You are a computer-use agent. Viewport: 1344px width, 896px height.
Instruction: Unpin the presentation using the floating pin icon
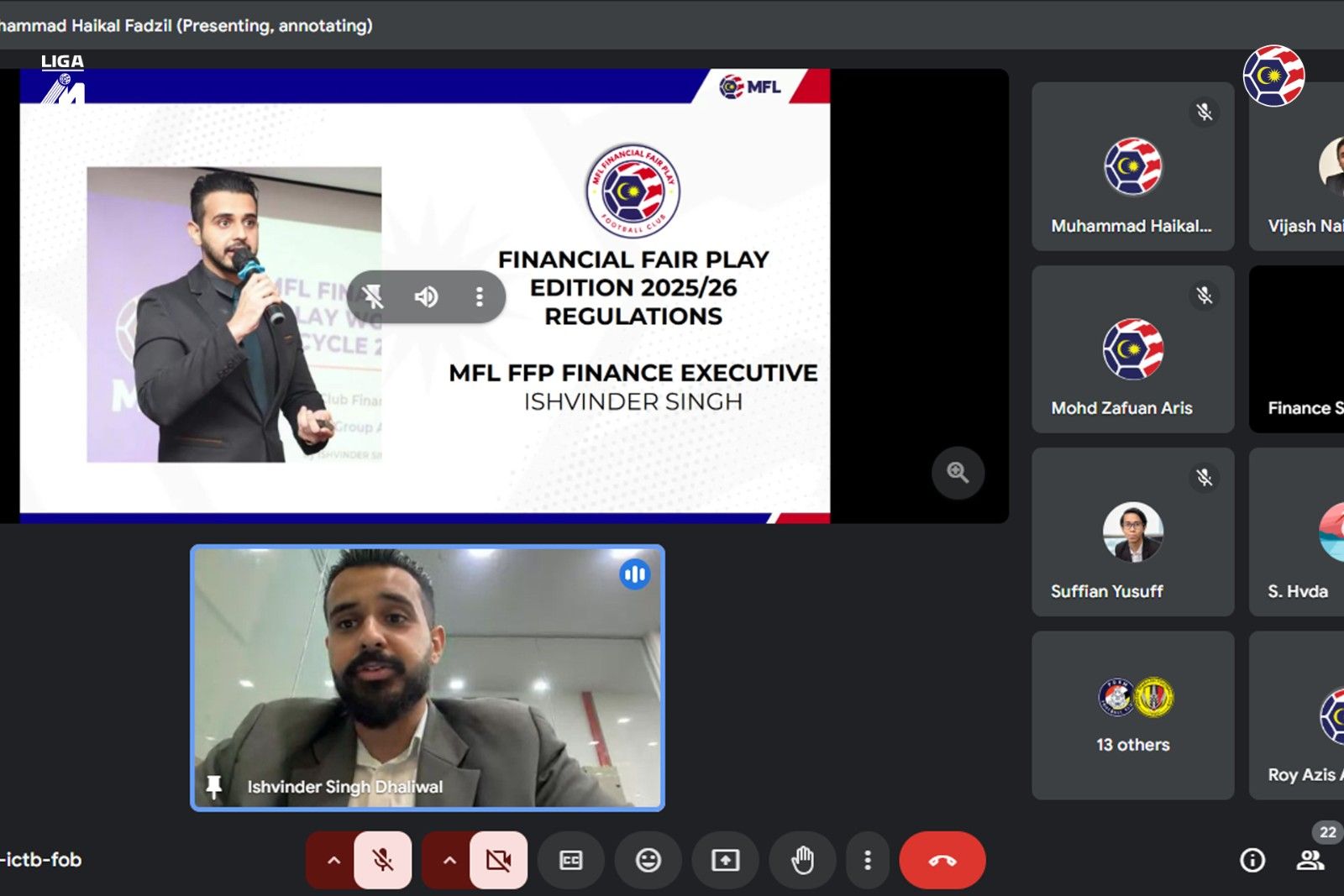tap(373, 296)
